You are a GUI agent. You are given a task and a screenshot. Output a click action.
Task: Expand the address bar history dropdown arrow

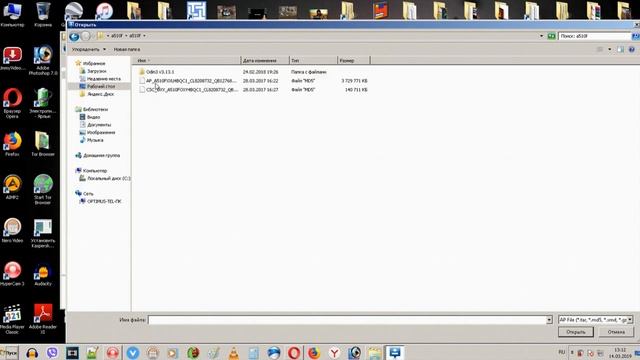[542, 36]
